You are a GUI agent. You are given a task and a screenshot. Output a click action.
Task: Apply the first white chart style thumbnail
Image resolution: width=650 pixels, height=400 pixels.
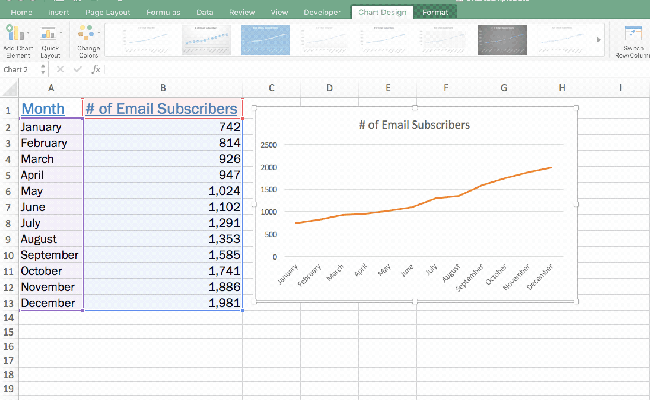point(147,40)
